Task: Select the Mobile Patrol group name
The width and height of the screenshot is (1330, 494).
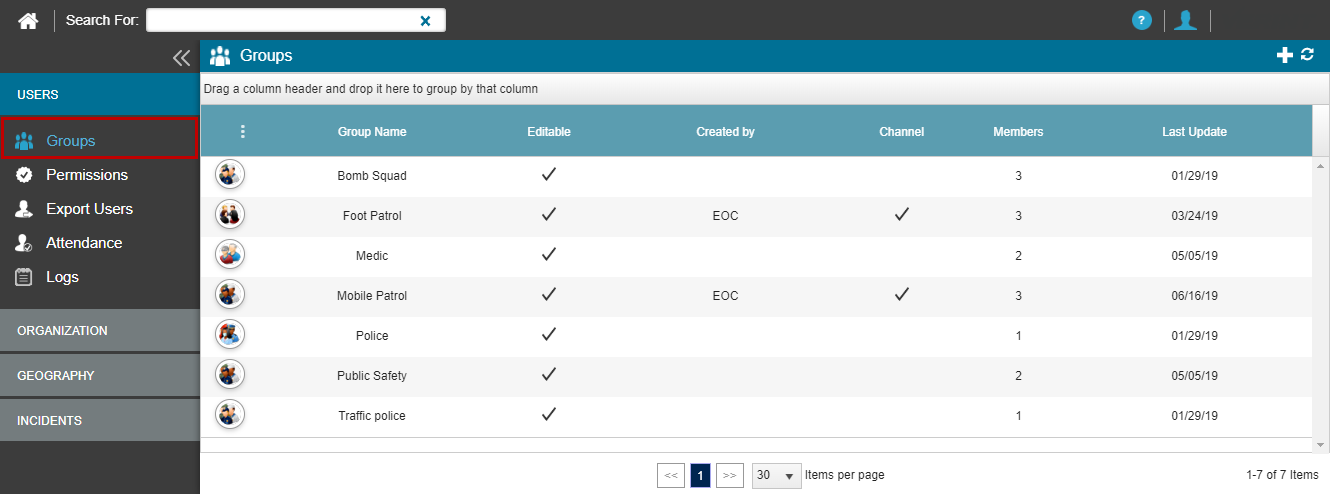Action: pos(372,296)
